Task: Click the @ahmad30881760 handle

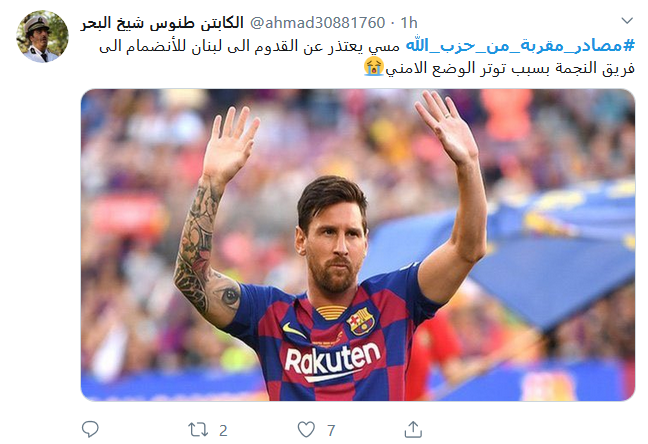Action: click(317, 23)
